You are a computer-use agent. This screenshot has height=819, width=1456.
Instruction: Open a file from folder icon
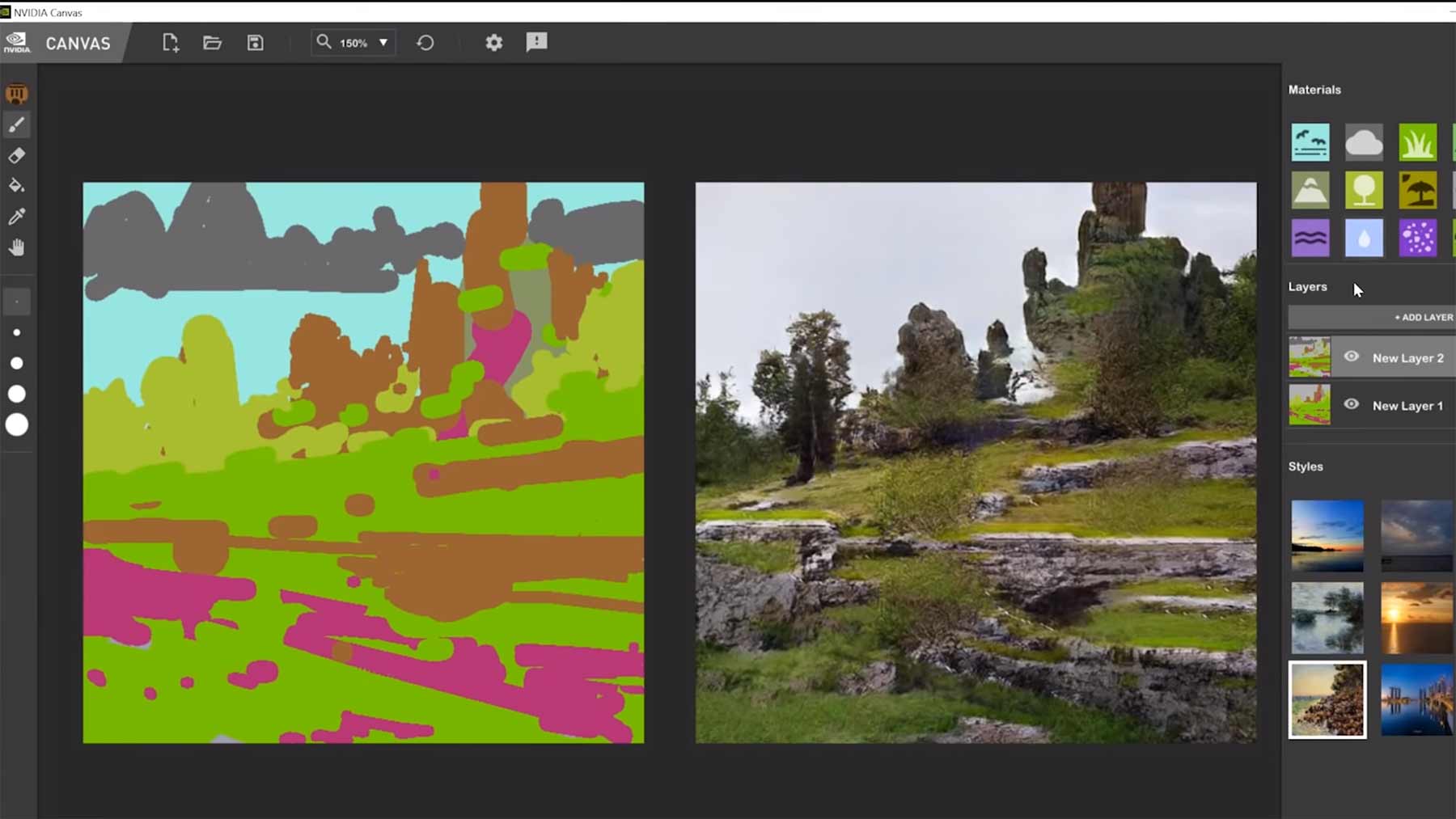(x=212, y=43)
